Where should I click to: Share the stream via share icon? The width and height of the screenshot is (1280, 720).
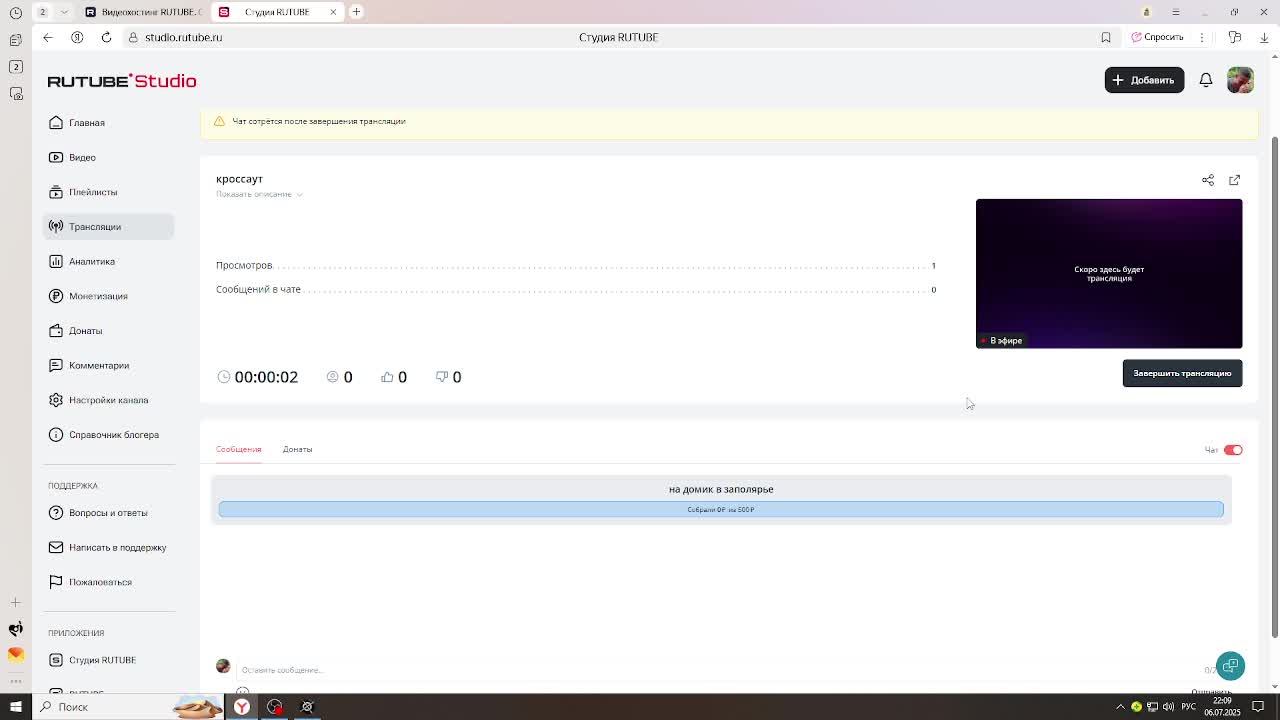(x=1208, y=180)
